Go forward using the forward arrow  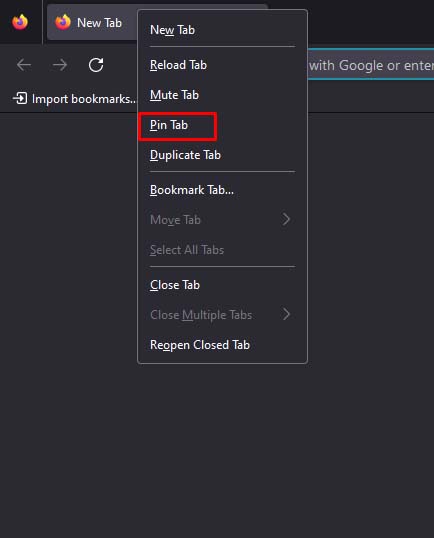click(60, 65)
